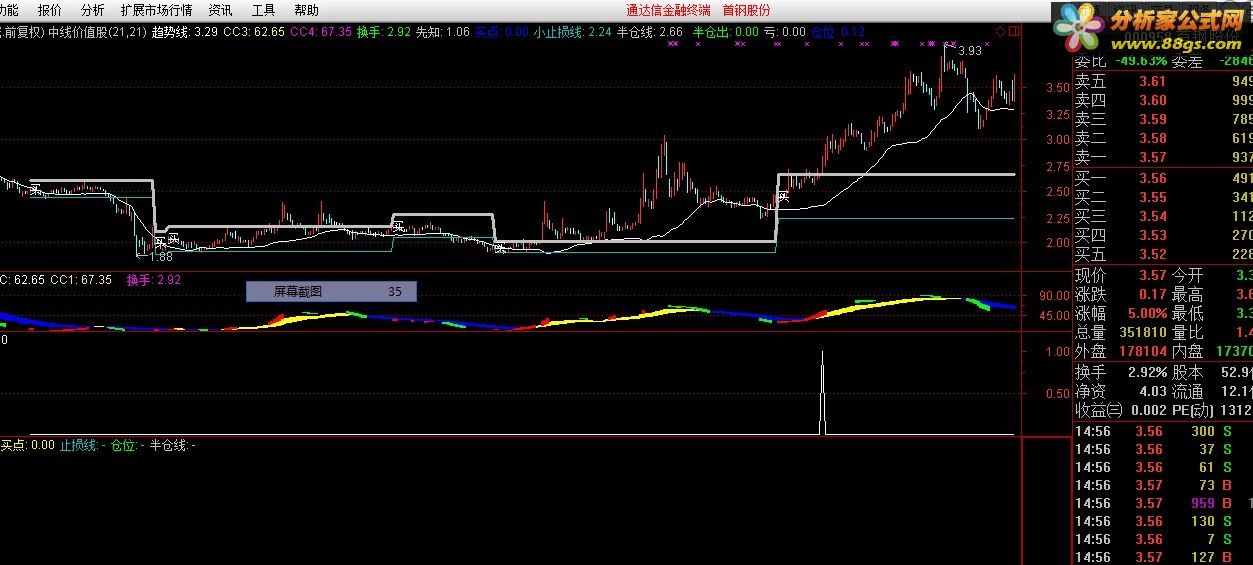The width and height of the screenshot is (1253, 565).
Task: Click the 内盘 label in quote panel
Action: [x=1188, y=352]
